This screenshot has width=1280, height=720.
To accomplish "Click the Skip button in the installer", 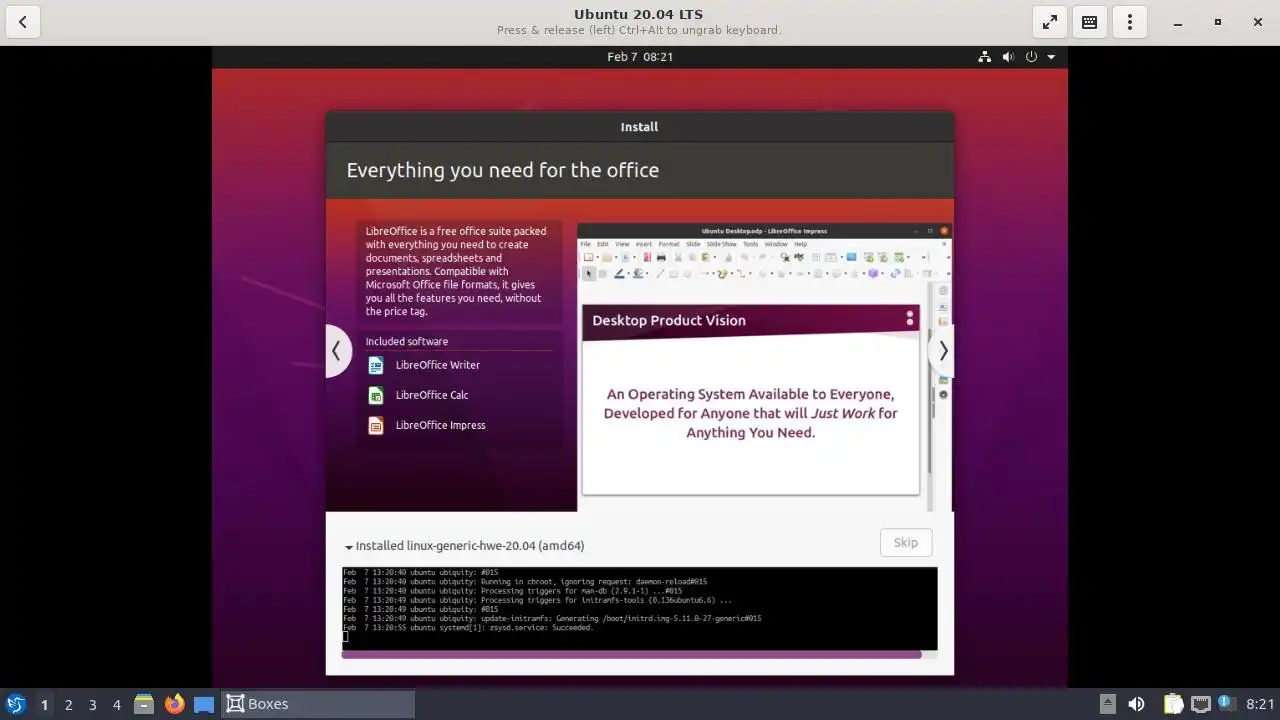I will 906,542.
